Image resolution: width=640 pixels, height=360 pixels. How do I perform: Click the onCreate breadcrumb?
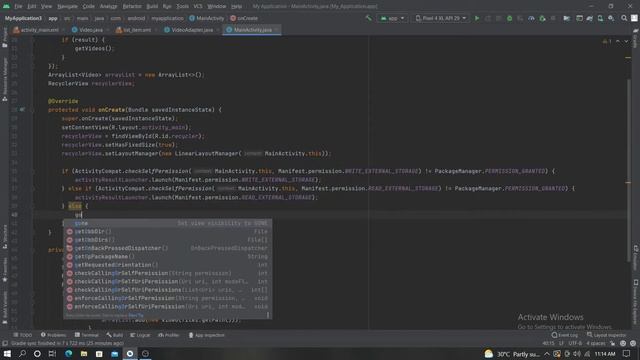(244, 18)
